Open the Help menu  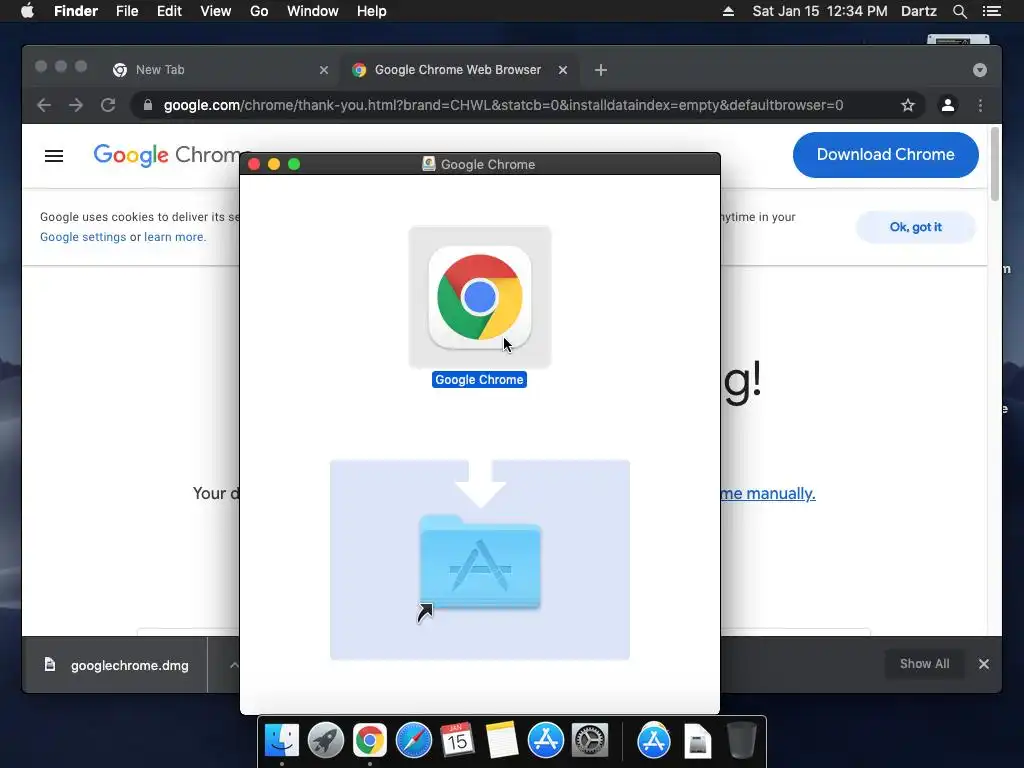coord(372,11)
